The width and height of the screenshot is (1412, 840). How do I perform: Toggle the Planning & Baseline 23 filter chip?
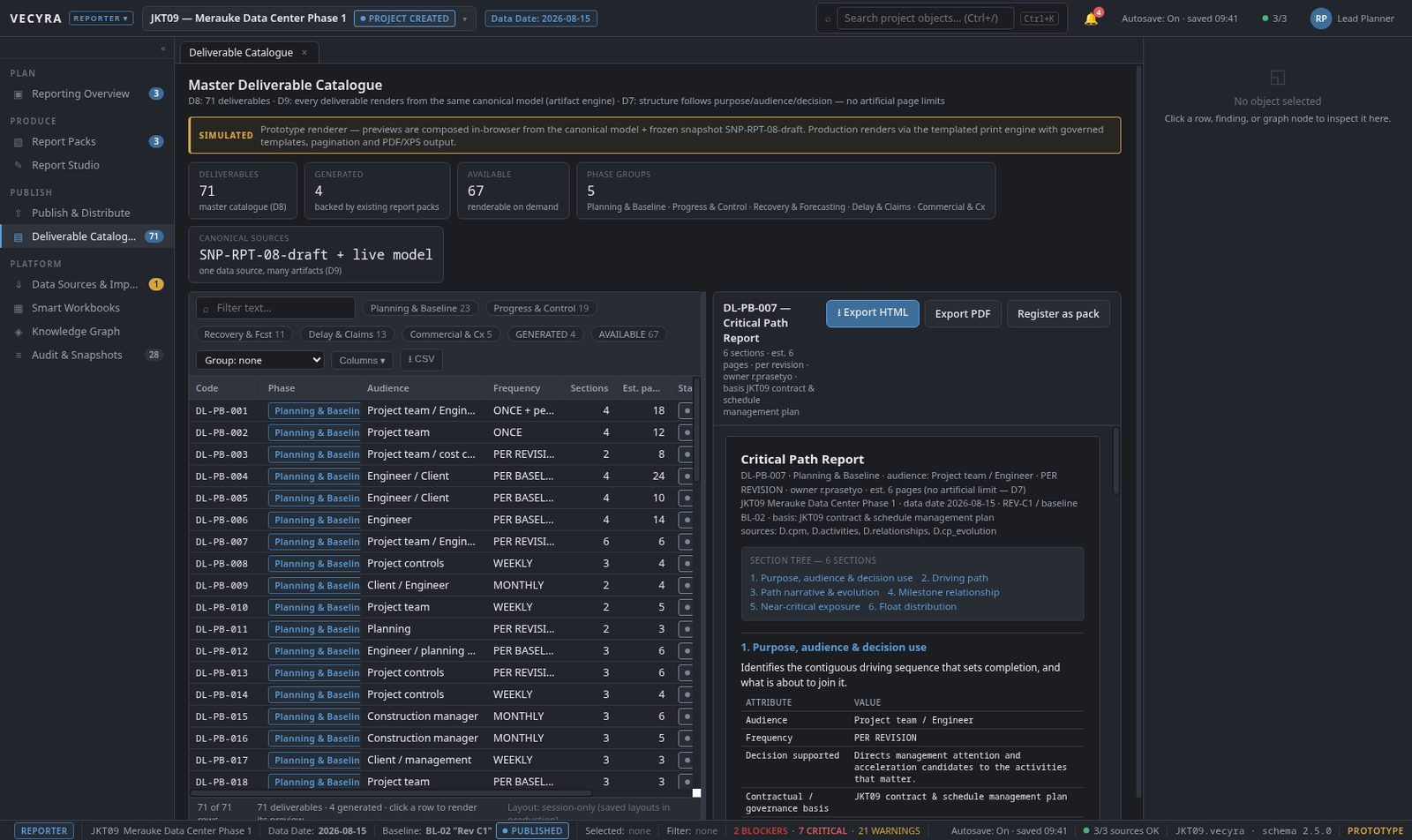pyautogui.click(x=420, y=309)
